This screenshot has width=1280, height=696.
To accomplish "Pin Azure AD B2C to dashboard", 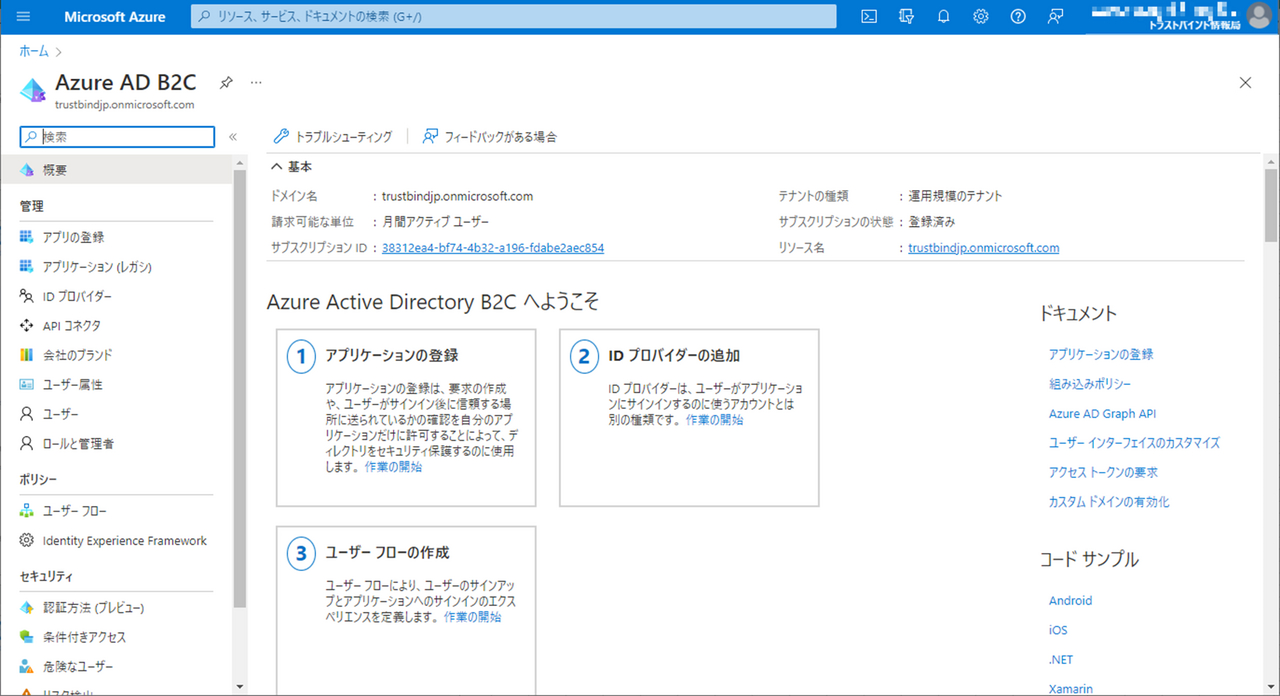I will tap(226, 82).
